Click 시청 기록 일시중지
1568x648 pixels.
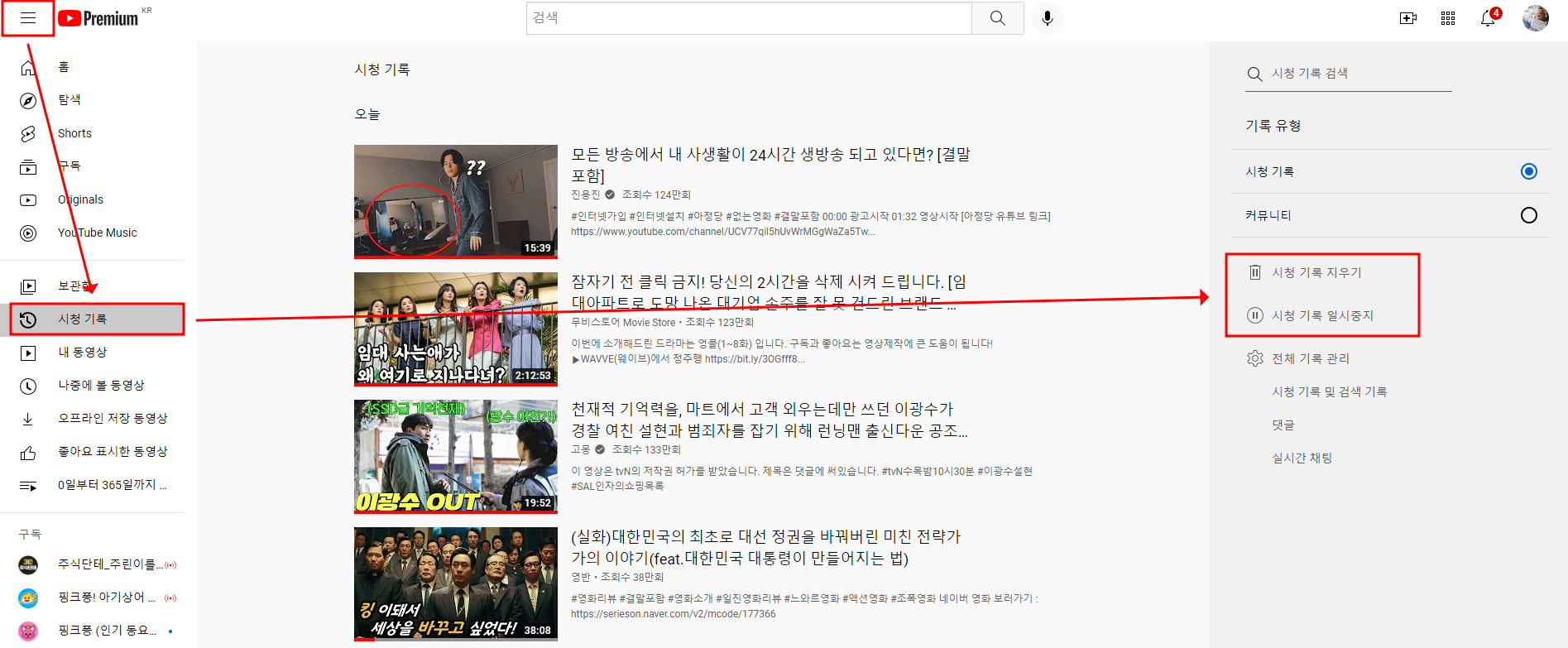(1322, 315)
